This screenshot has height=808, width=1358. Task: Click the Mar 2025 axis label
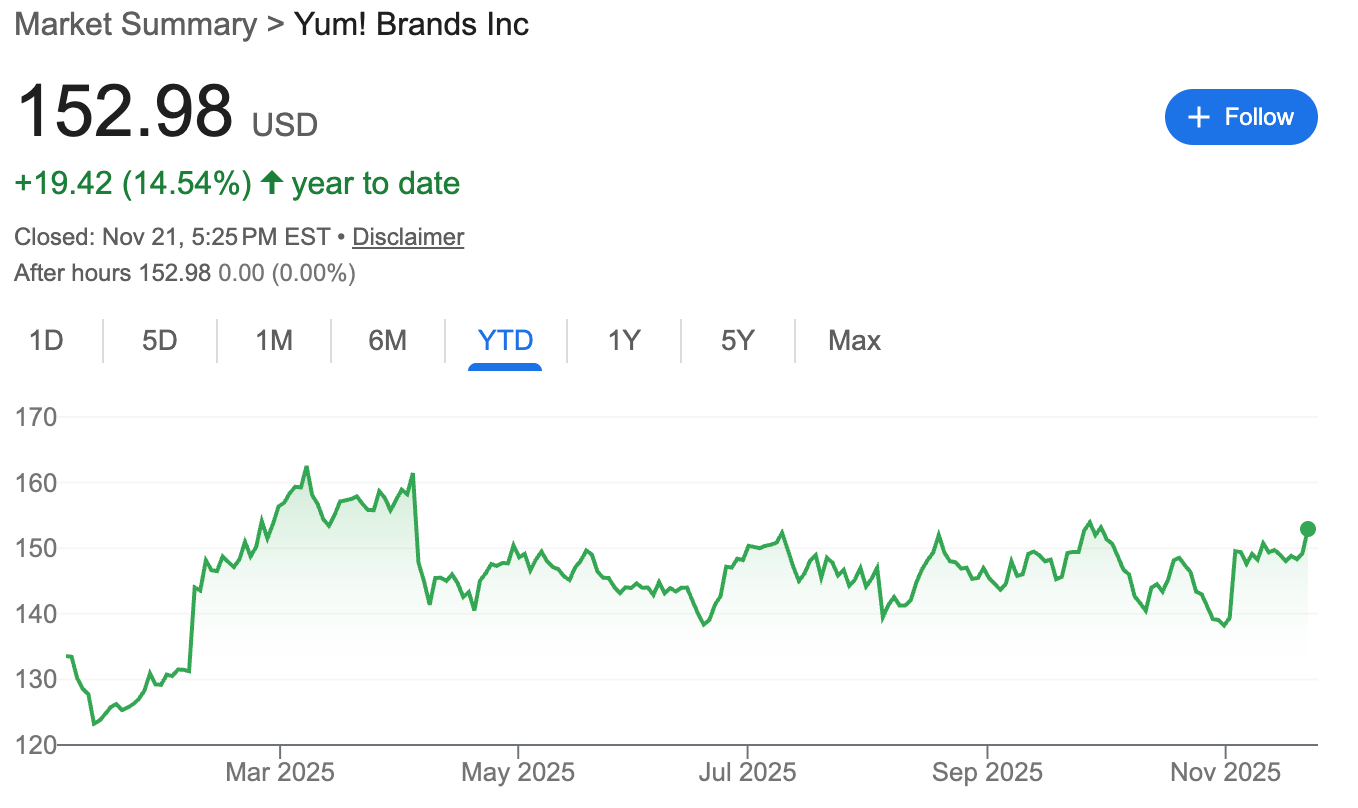point(280,773)
